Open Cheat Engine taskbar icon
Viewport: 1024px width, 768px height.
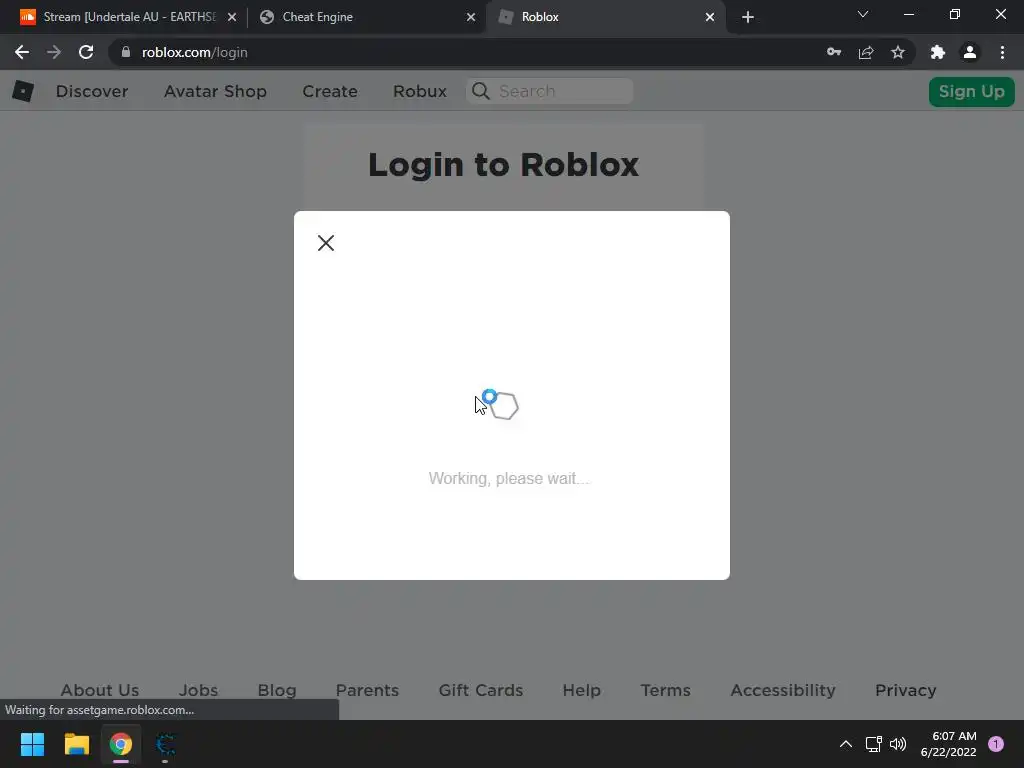coord(165,744)
